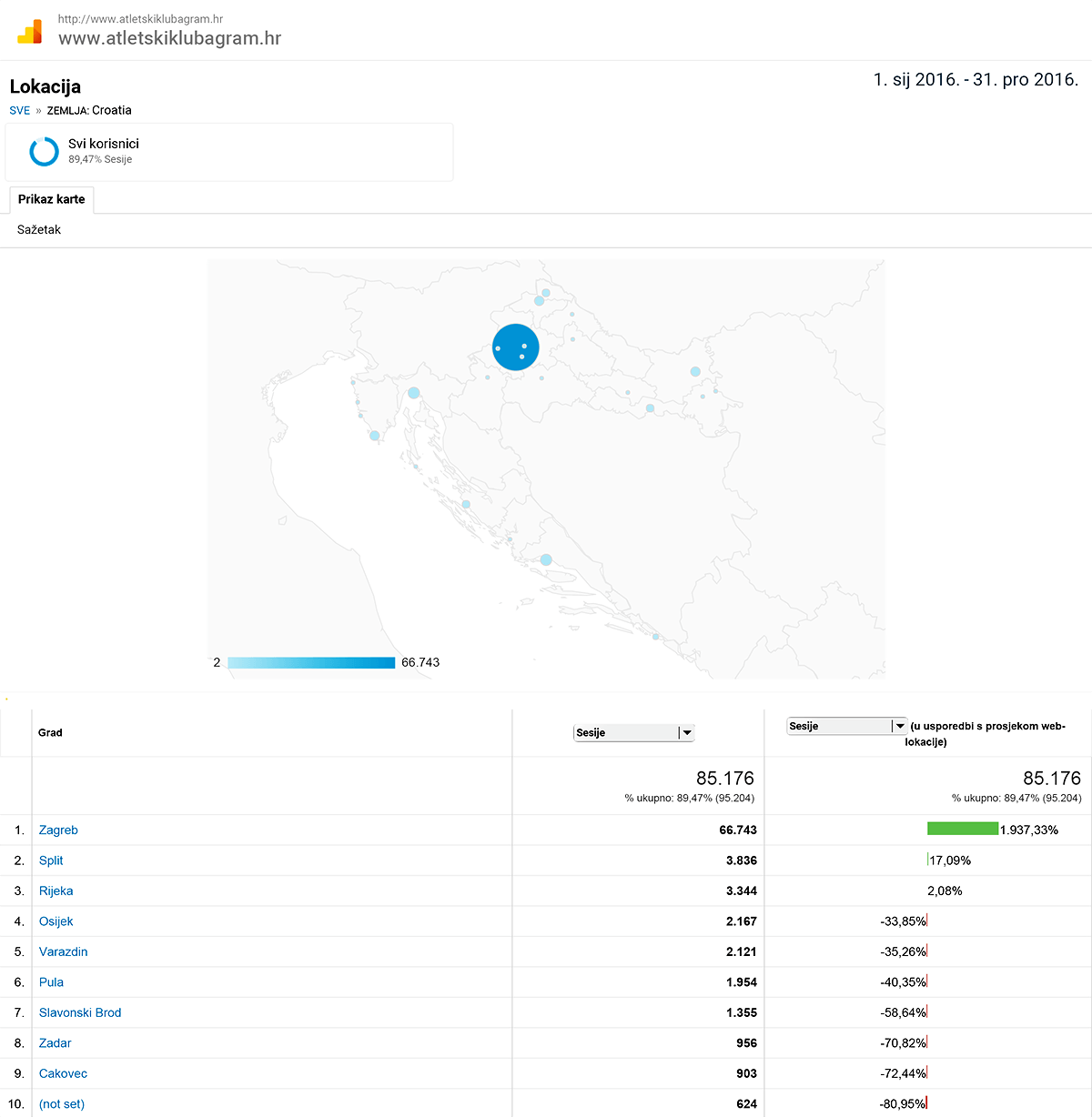Viewport: 1092px width, 1117px height.
Task: Click the green Zagreb comparison bar
Action: click(x=962, y=829)
